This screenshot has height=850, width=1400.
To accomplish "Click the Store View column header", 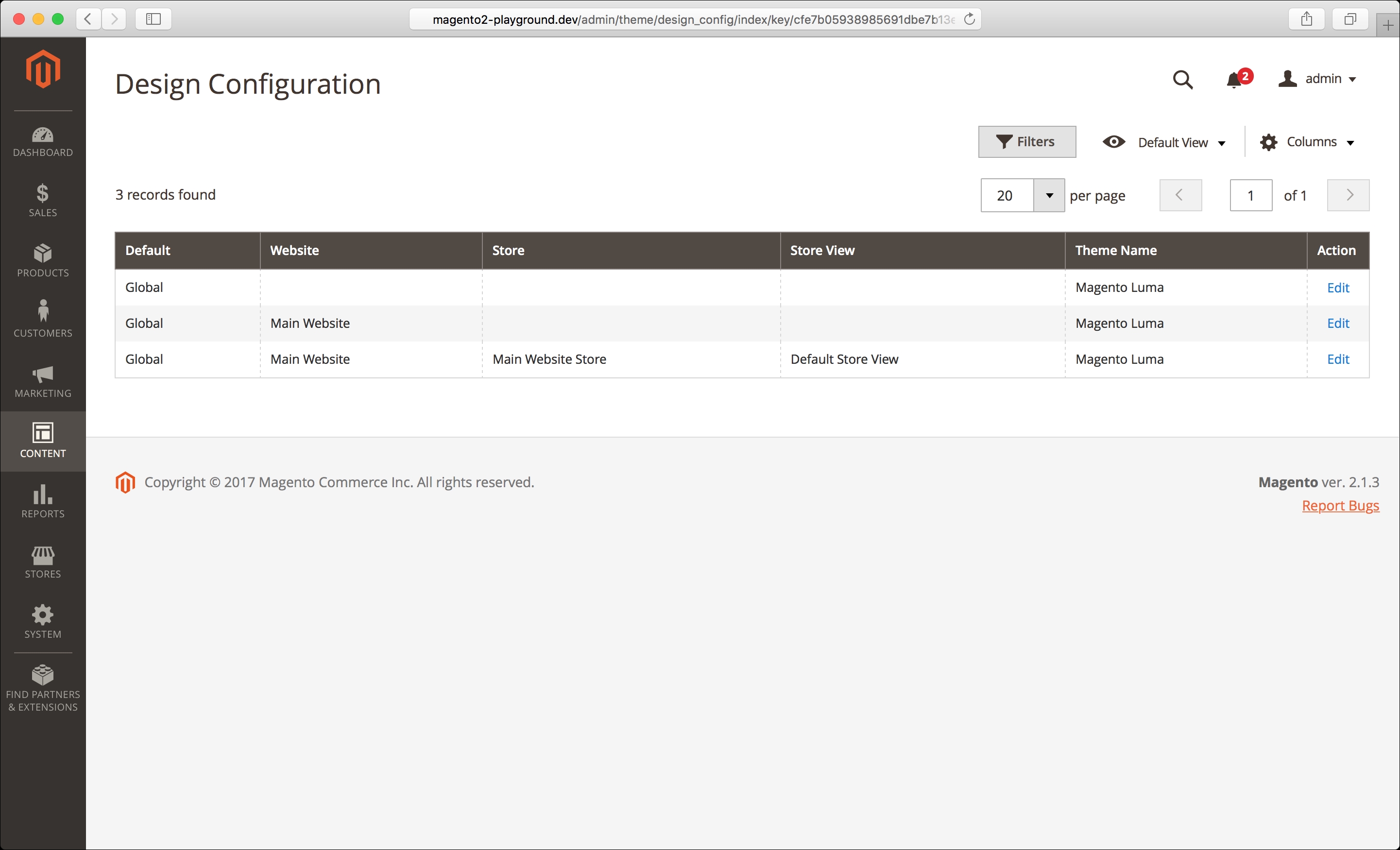I will (923, 251).
